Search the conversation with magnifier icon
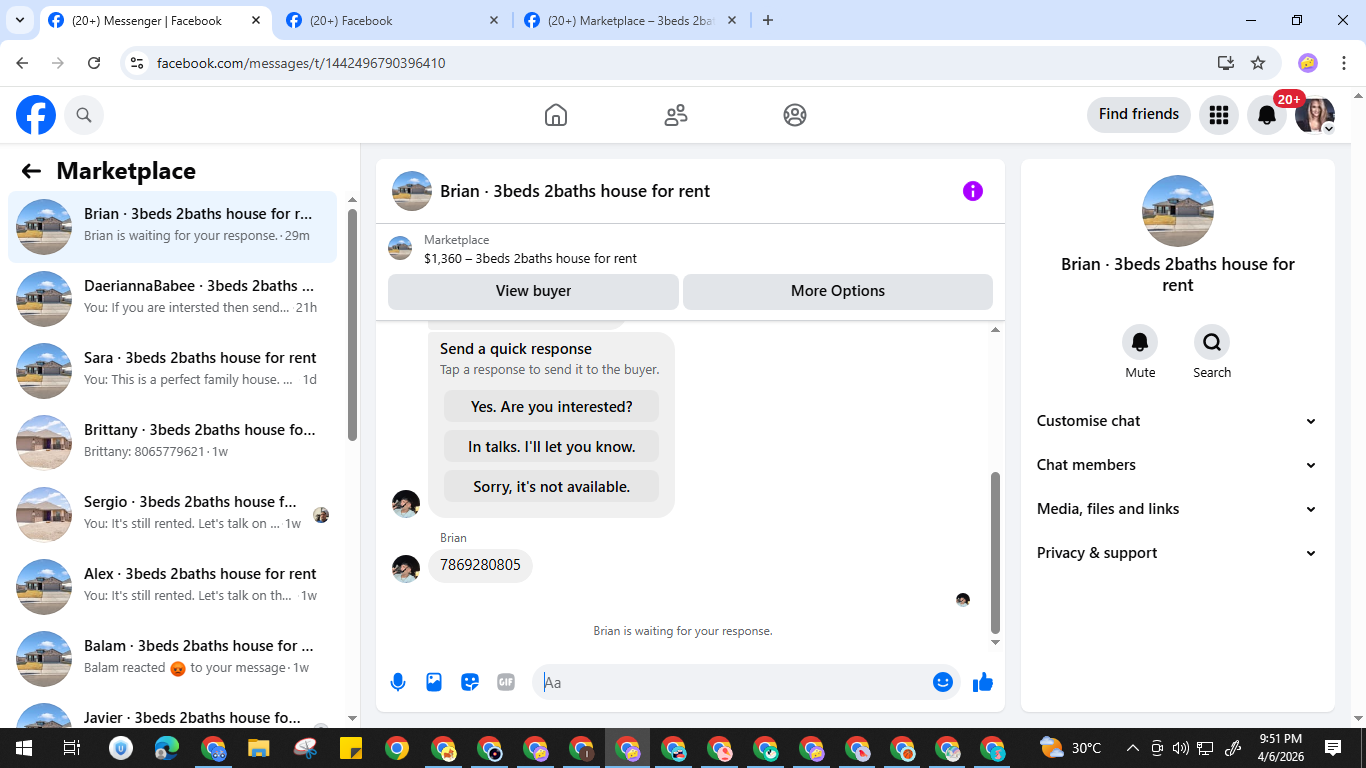 [1212, 342]
